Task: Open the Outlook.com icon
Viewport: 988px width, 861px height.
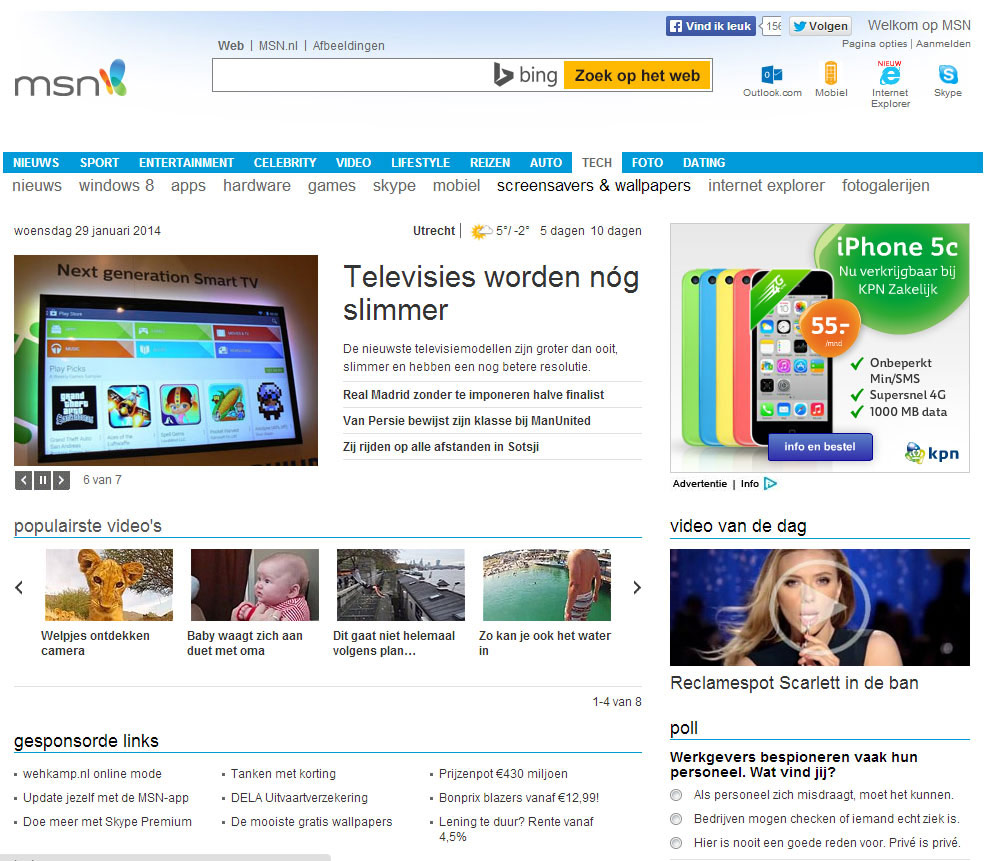Action: (x=771, y=75)
